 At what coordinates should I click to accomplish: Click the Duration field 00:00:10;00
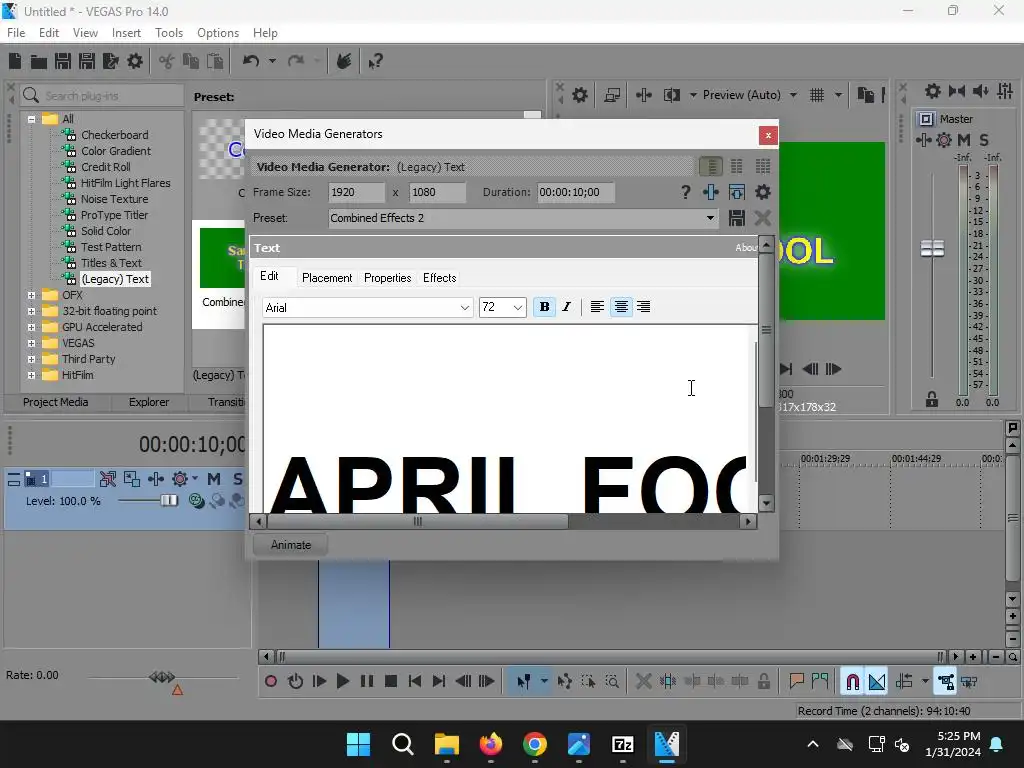(x=575, y=192)
